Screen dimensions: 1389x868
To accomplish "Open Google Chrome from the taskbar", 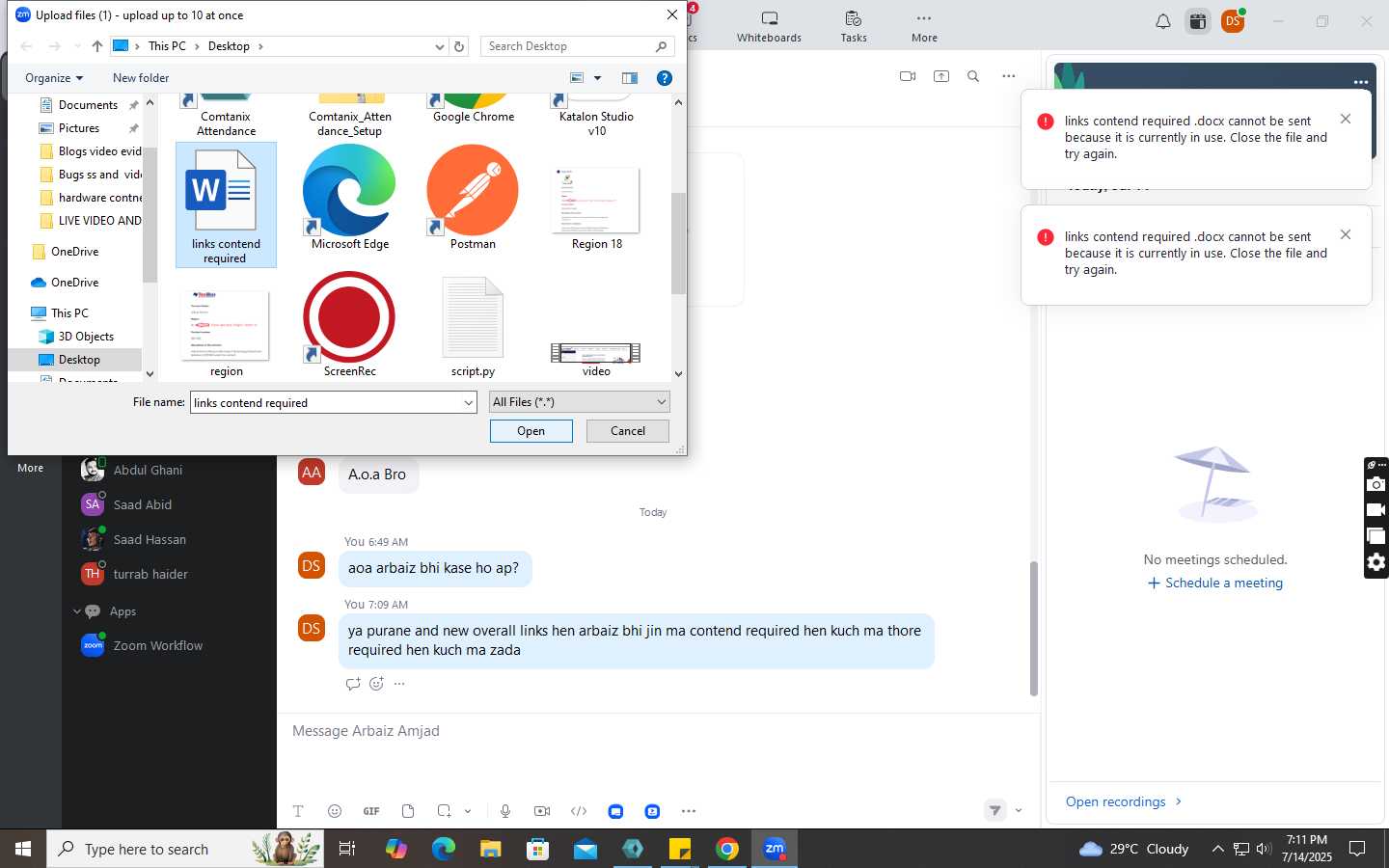I will [x=727, y=849].
